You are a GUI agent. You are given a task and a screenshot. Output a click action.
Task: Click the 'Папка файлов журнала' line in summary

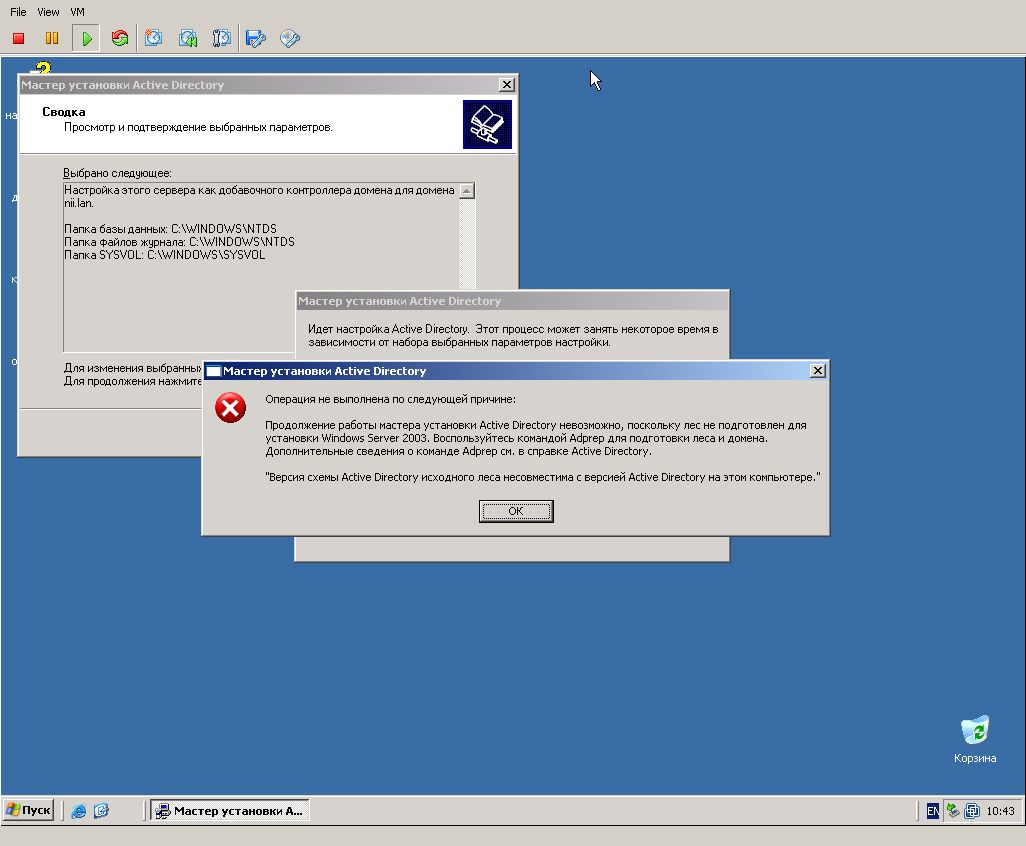(x=179, y=242)
